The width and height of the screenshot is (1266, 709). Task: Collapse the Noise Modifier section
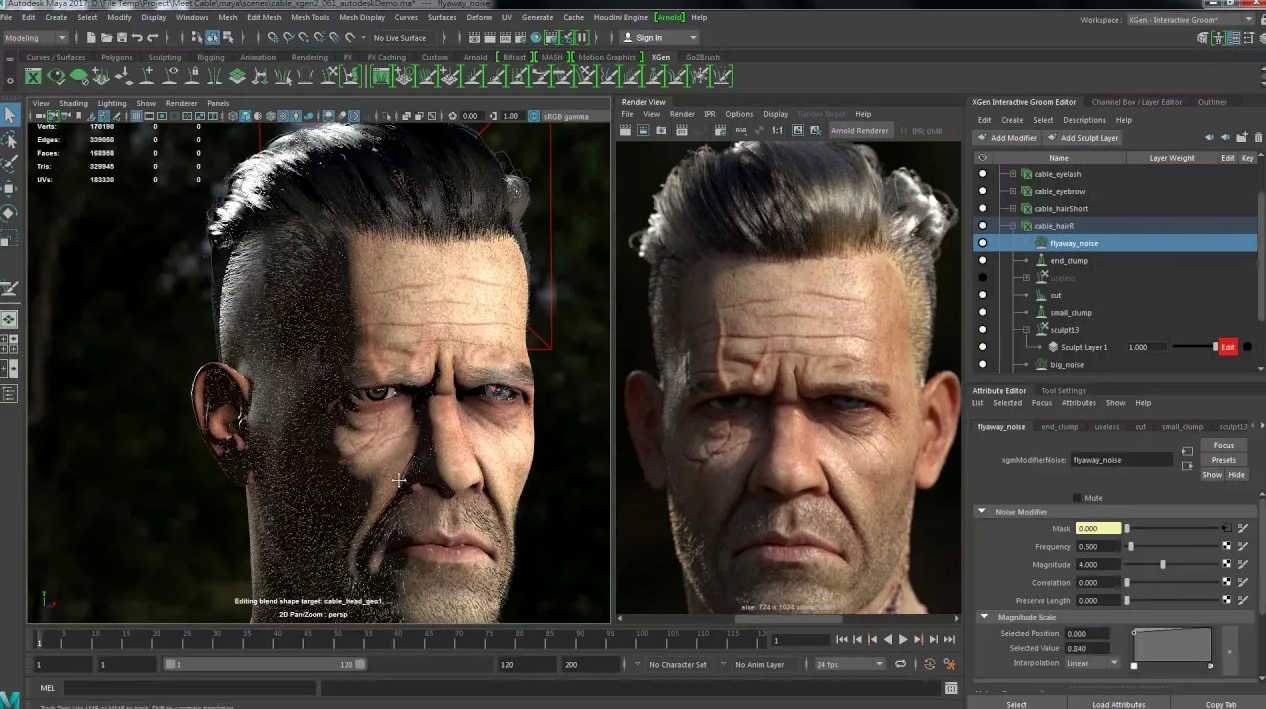(x=983, y=512)
